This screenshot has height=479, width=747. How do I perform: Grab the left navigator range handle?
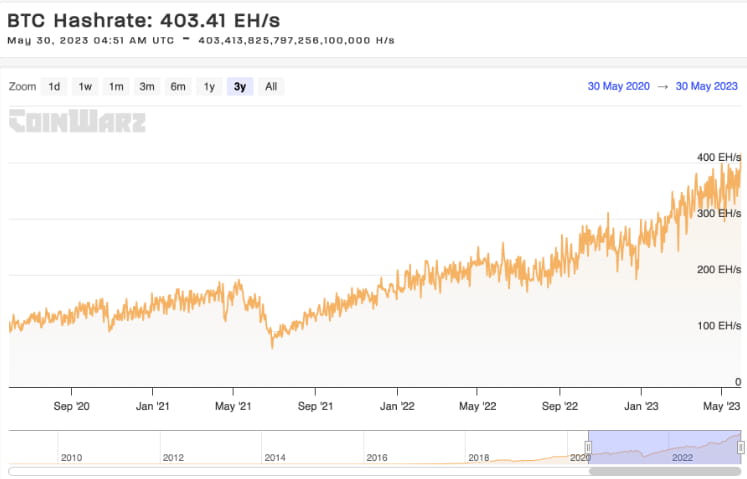pyautogui.click(x=588, y=447)
